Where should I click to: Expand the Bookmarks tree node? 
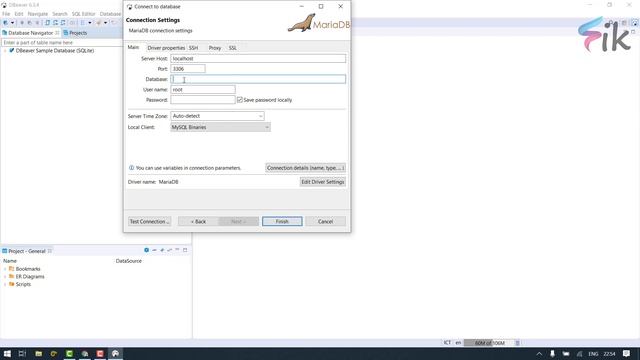pos(5,269)
